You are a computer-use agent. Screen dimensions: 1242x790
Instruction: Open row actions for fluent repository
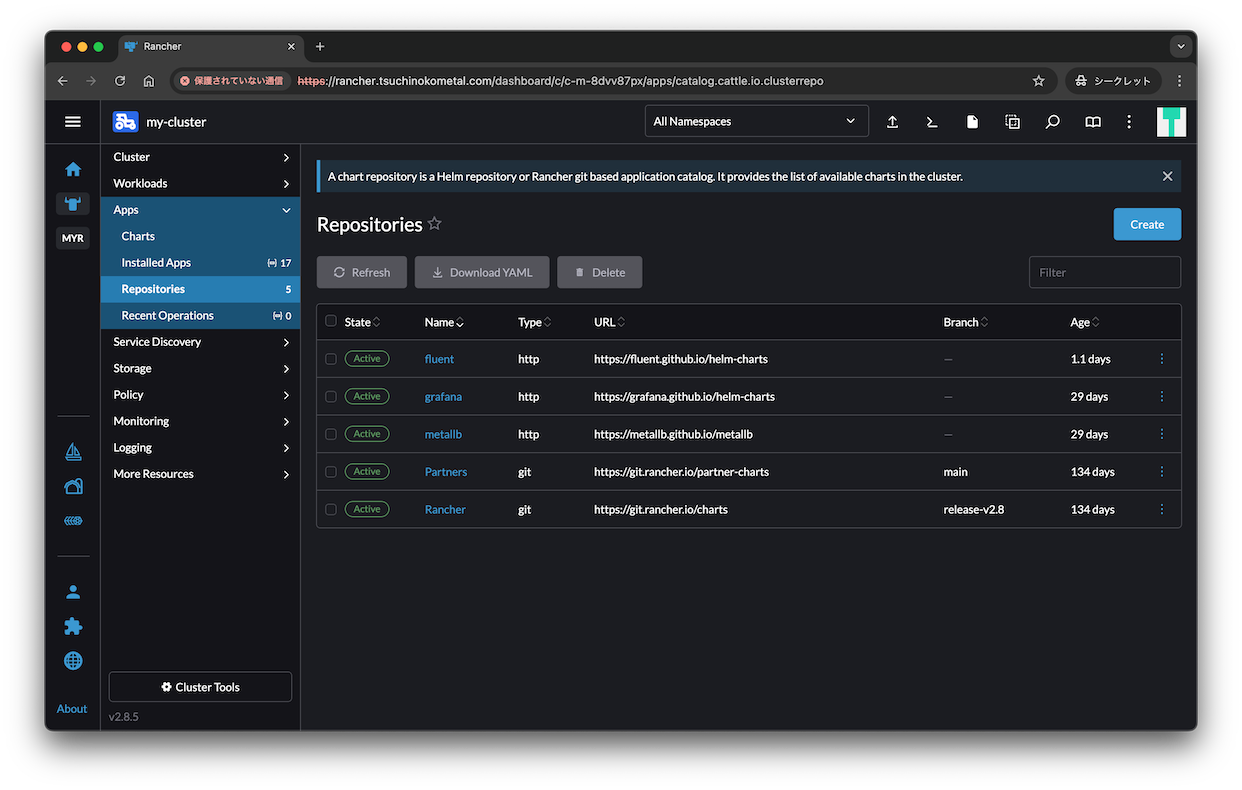pos(1161,359)
